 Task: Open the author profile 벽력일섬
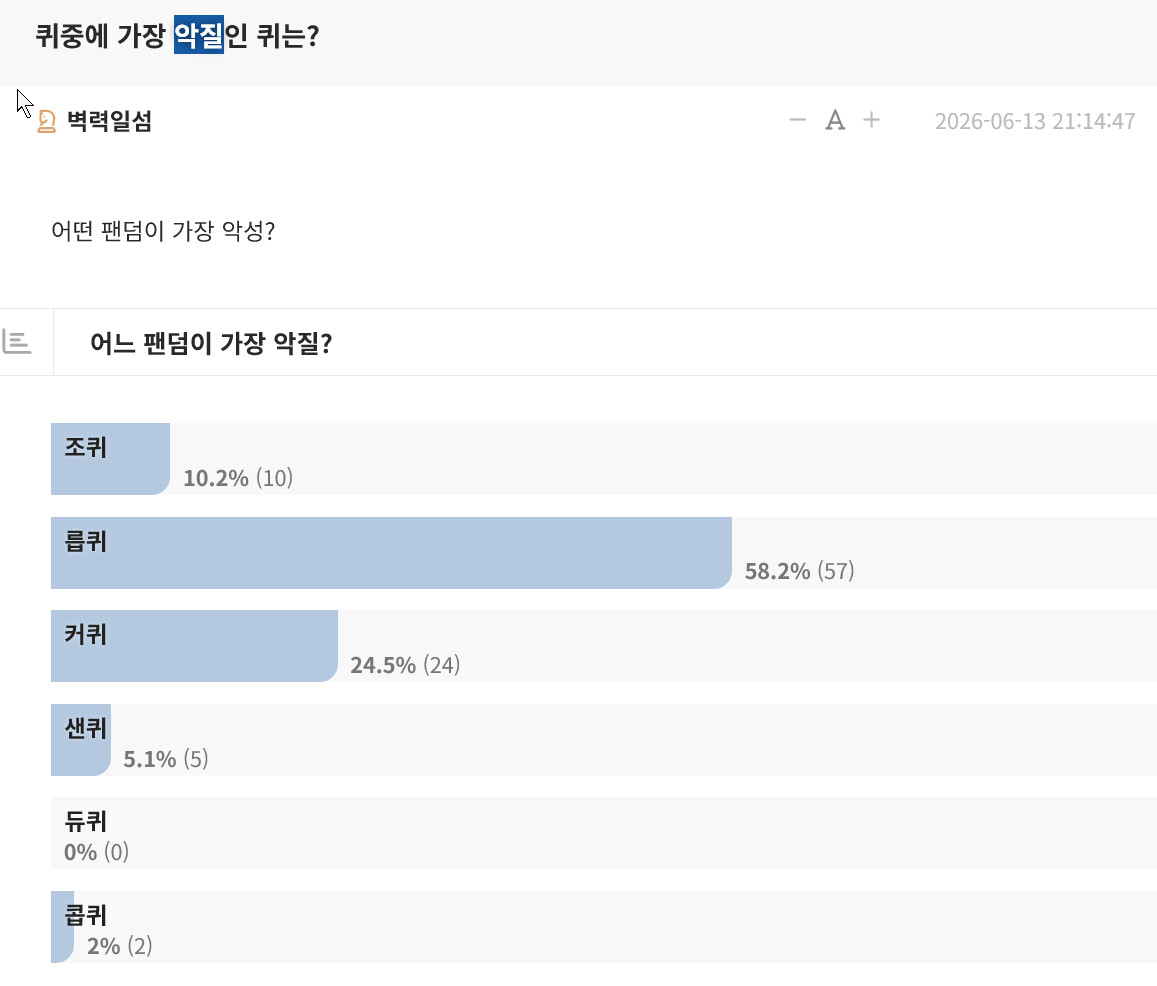(109, 121)
